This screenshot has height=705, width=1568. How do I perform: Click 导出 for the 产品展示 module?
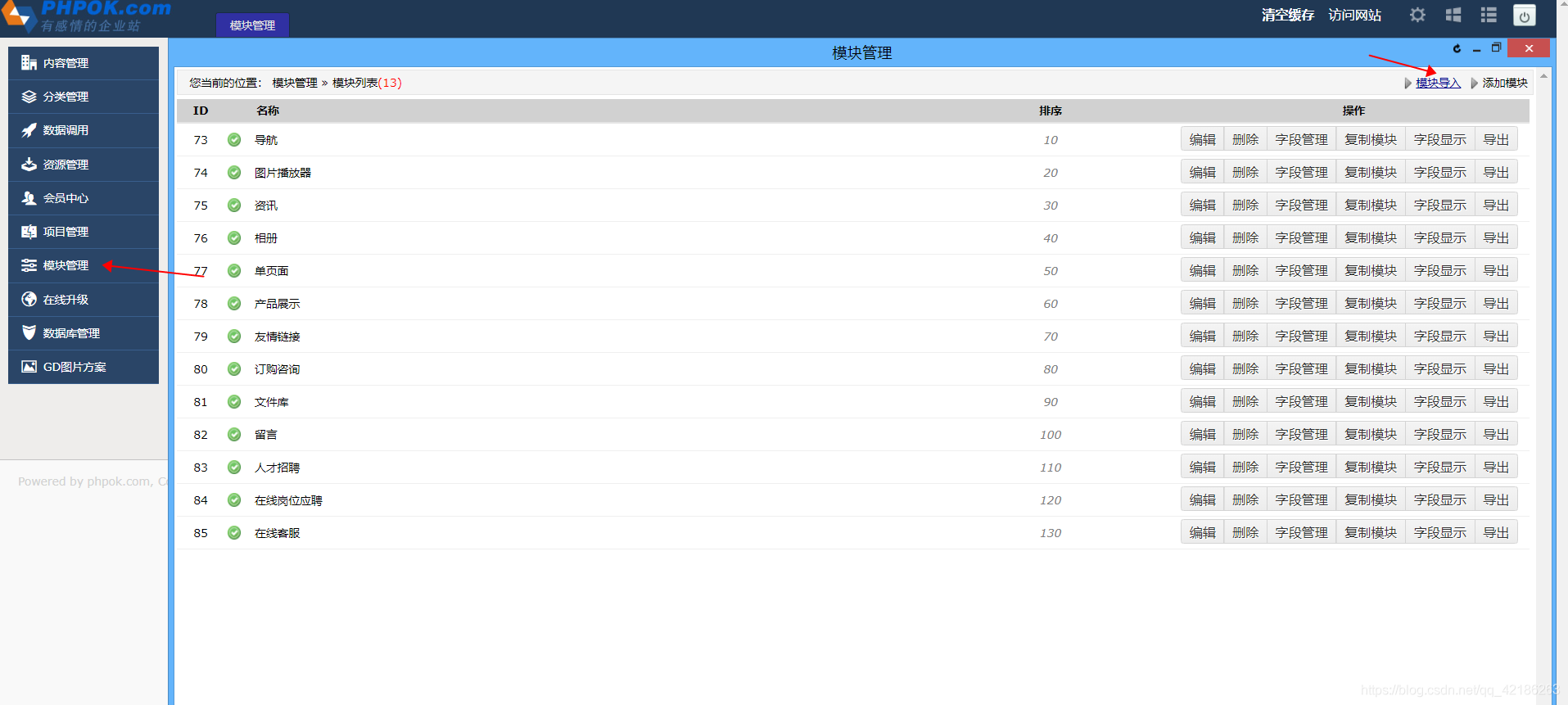(1496, 303)
